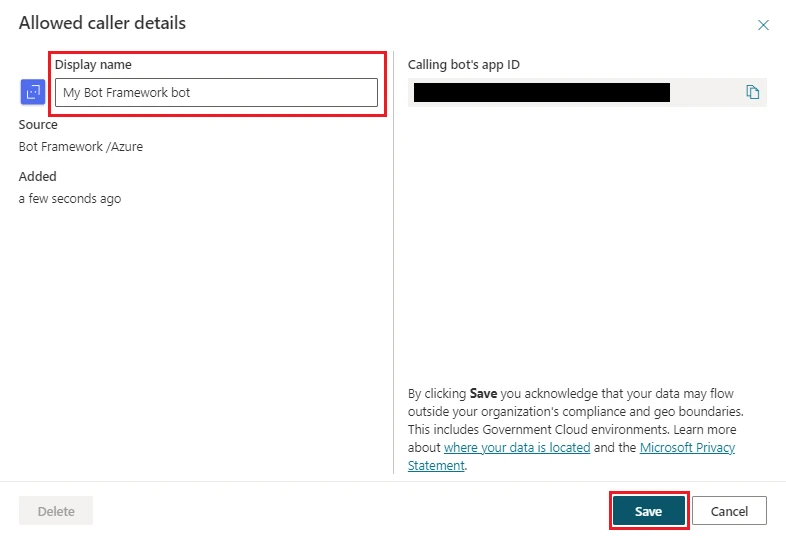Close the Allowed caller details dialog

[763, 25]
